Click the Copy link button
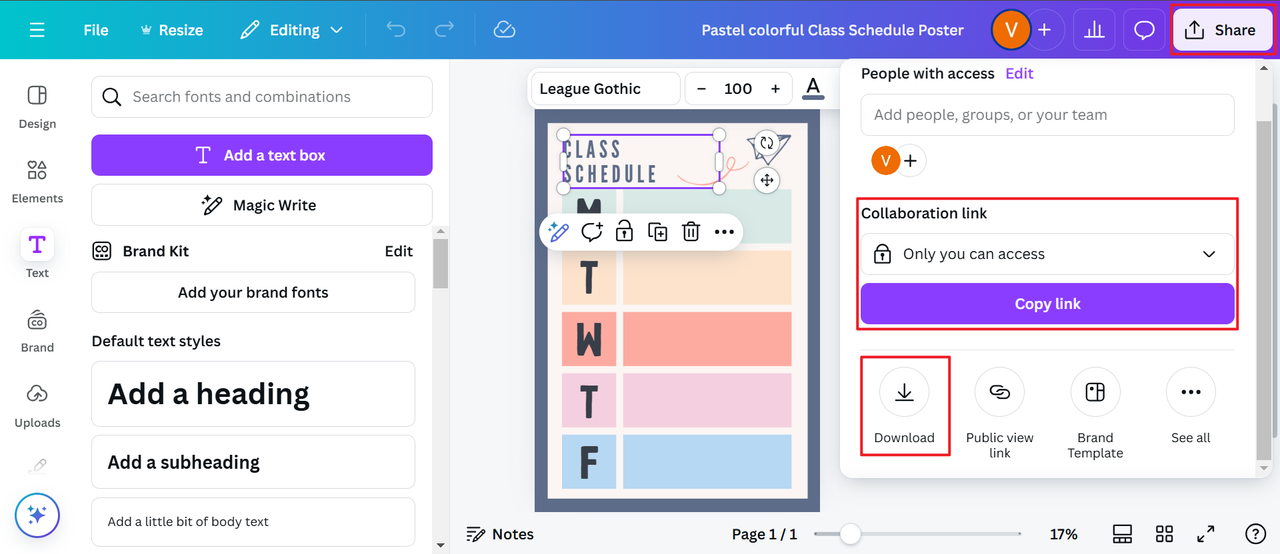Image resolution: width=1280 pixels, height=554 pixels. pyautogui.click(x=1047, y=304)
